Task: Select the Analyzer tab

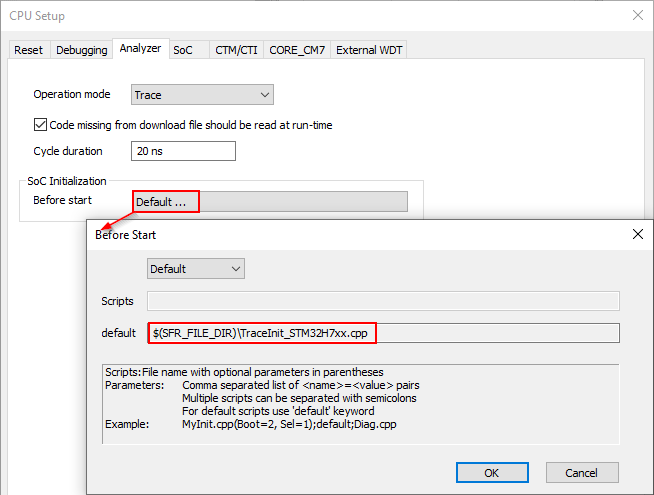Action: click(140, 48)
